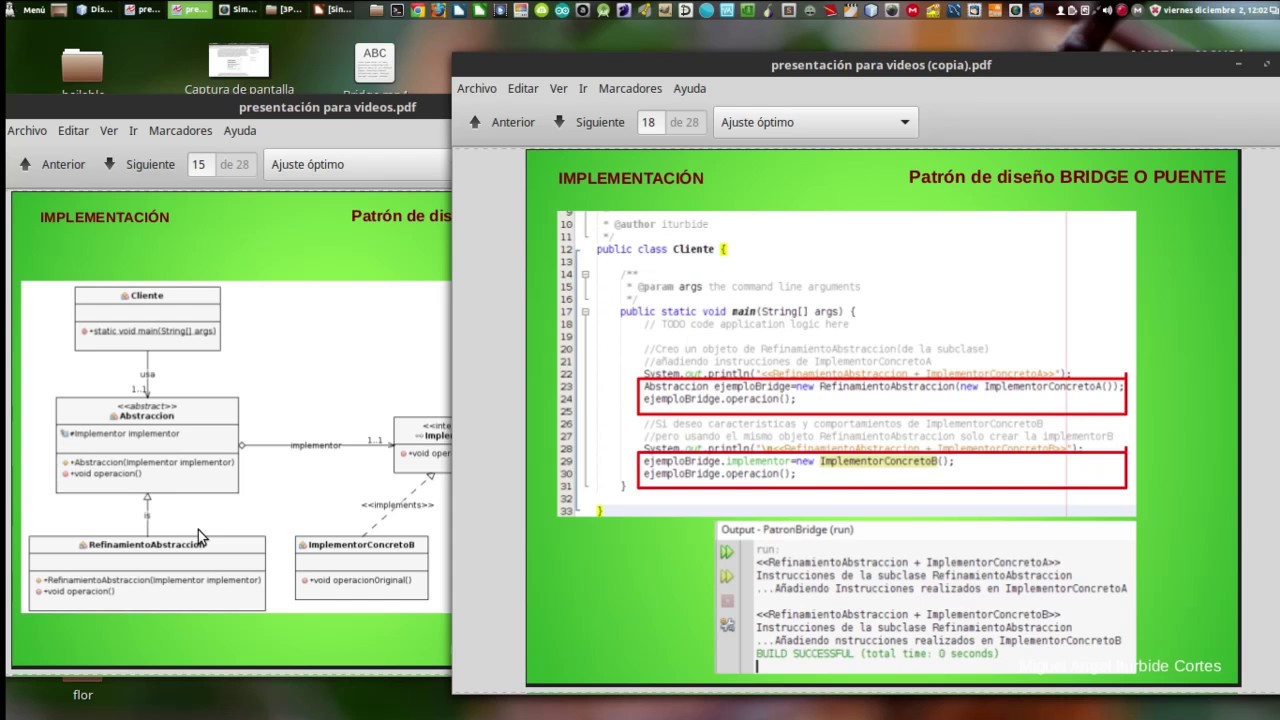
Task: Click the page number field showing 15
Action: (x=200, y=164)
